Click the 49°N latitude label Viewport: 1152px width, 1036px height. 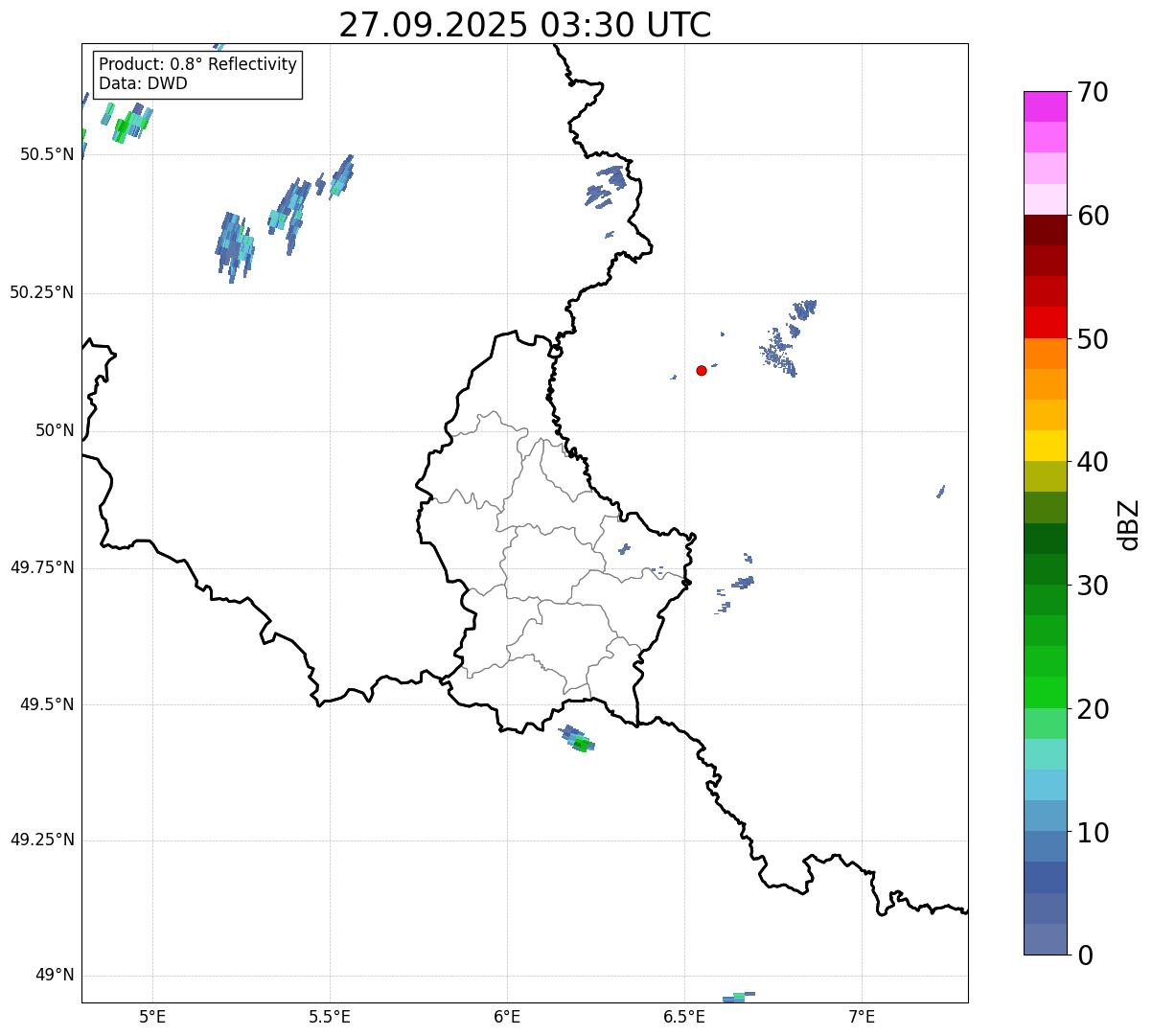click(55, 976)
